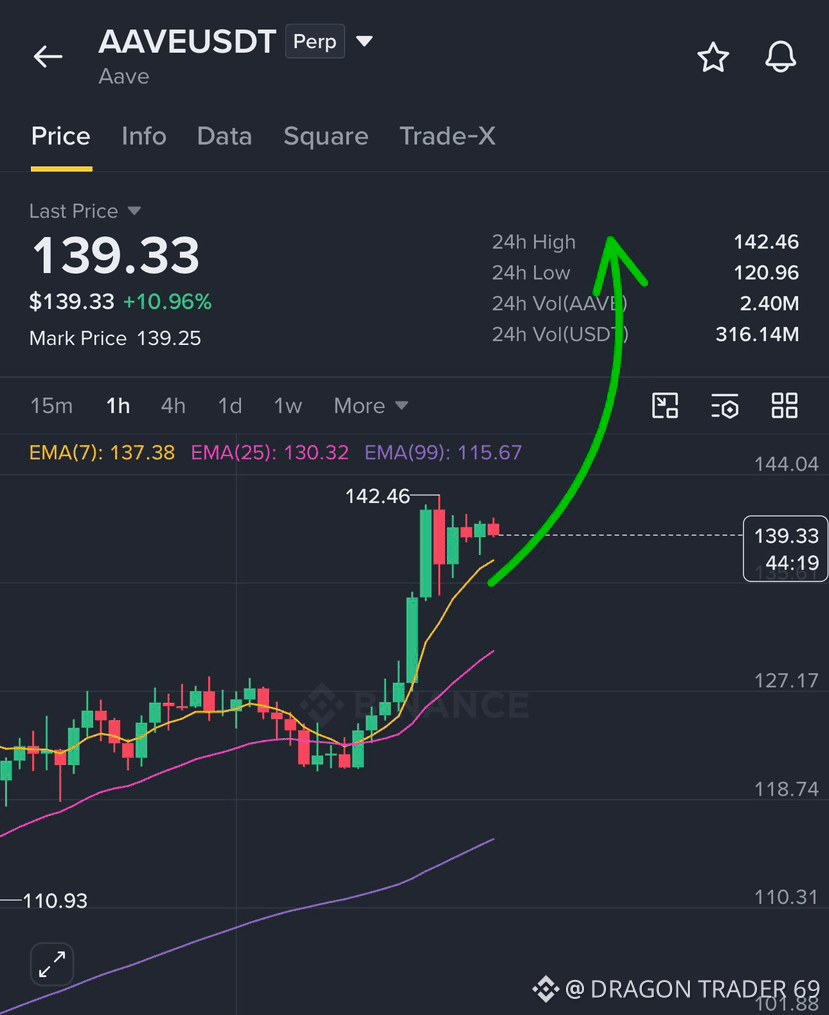Tap the 24h Vol(AAVE) value 2.40M
The image size is (829, 1015).
[769, 304]
